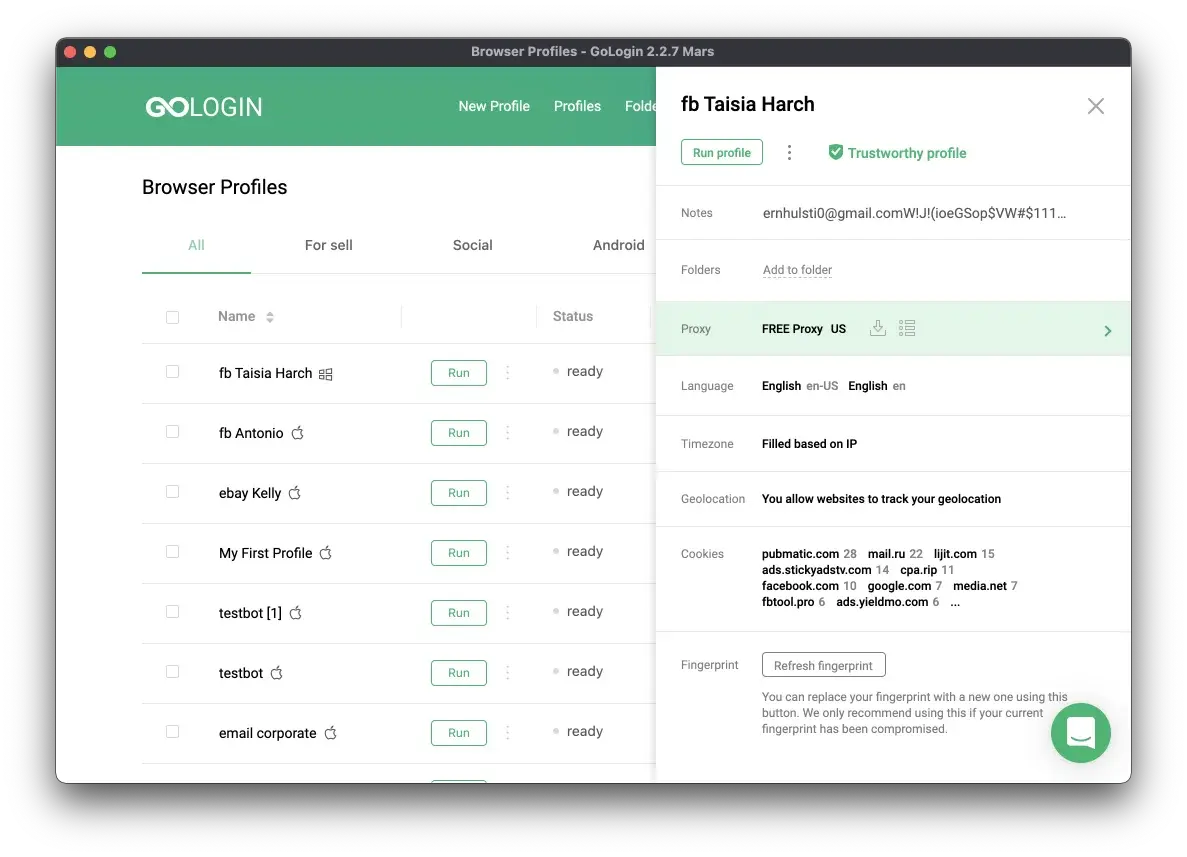Screen dimensions: 1187x857
Task: Open the proxy list icon
Action: coord(907,328)
